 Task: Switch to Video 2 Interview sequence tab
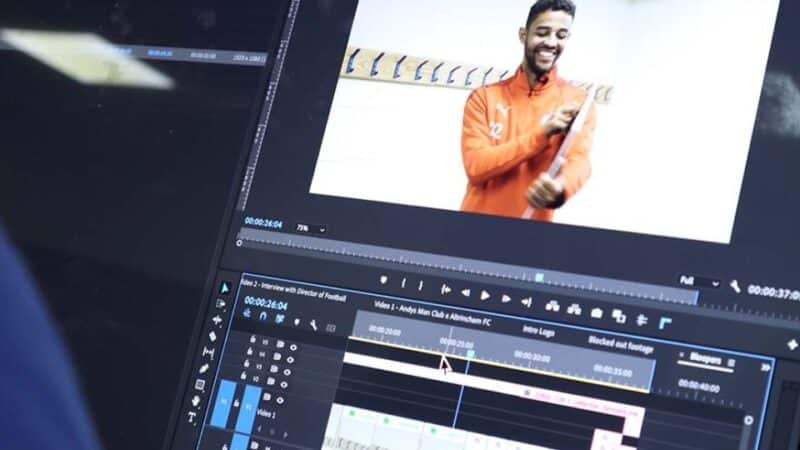294,290
